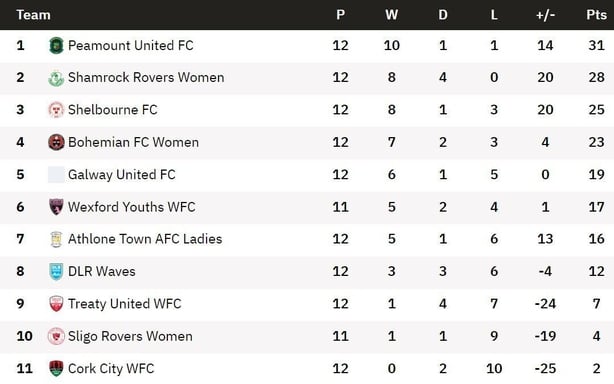
Task: Click the Shelbourne FC crest icon
Action: coord(56,110)
